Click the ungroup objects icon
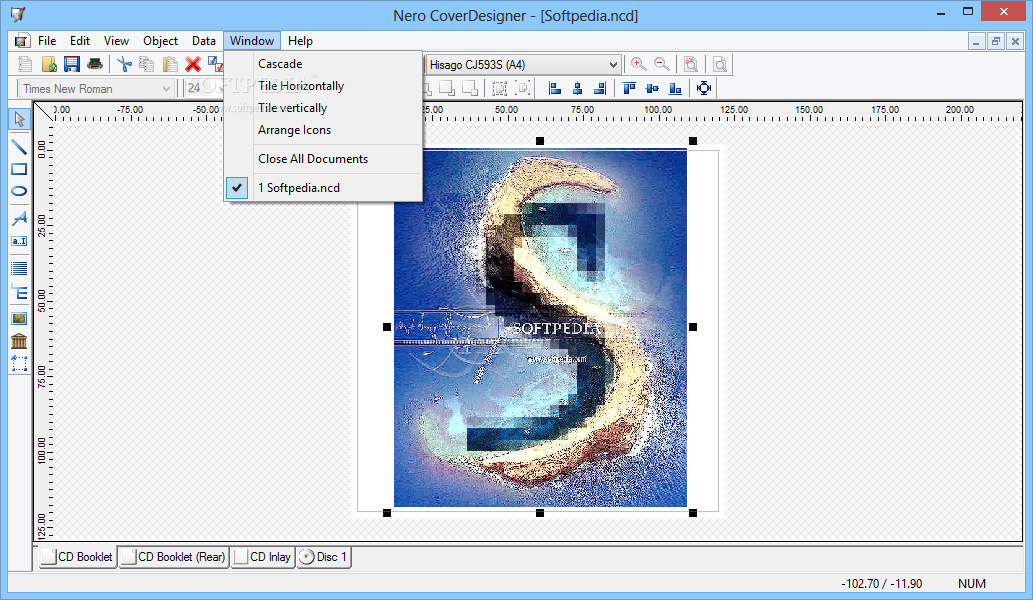Viewport: 1033px width, 600px height. pyautogui.click(x=522, y=88)
